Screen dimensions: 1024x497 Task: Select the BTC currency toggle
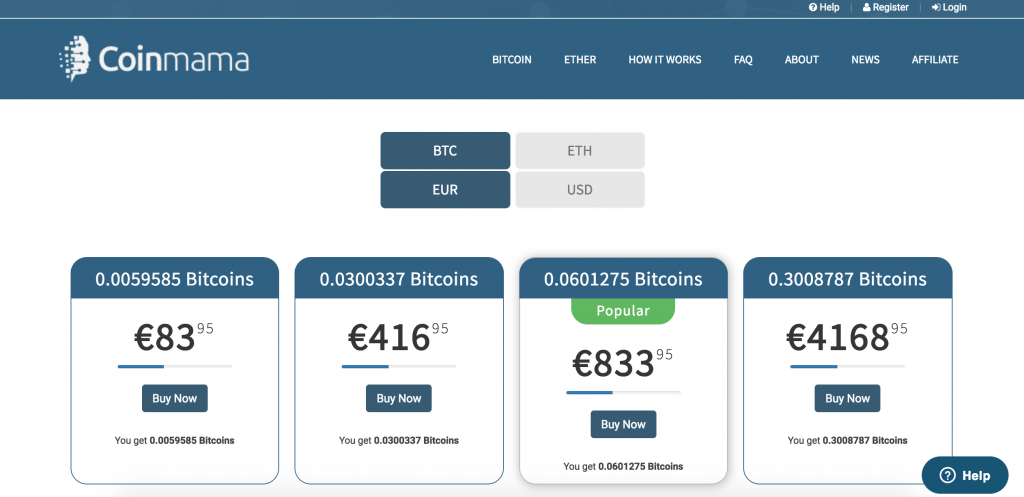coord(445,151)
